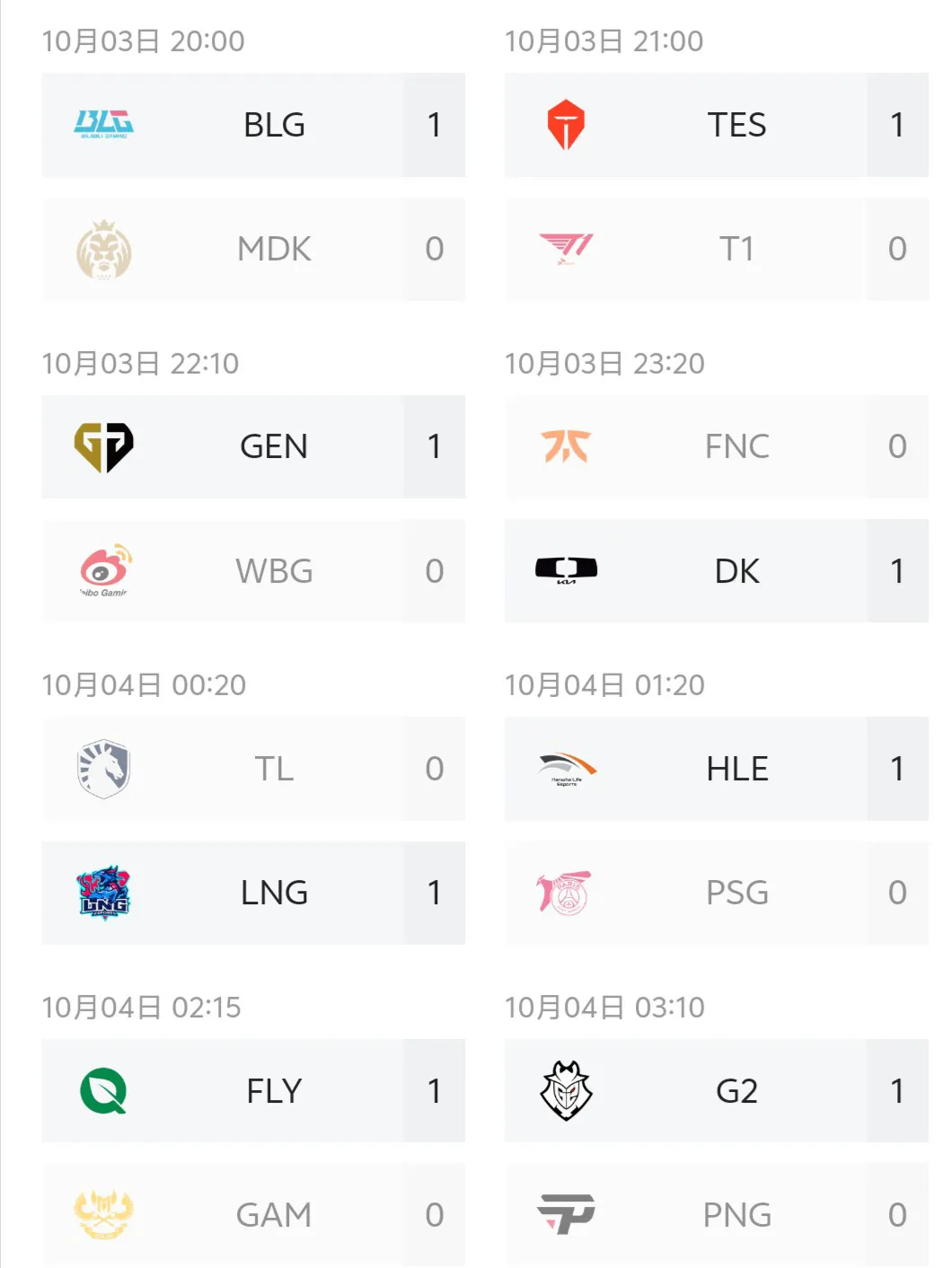This screenshot has height=1268, width=952.
Task: Click the 10月04日 03:10 match time
Action: (604, 1008)
